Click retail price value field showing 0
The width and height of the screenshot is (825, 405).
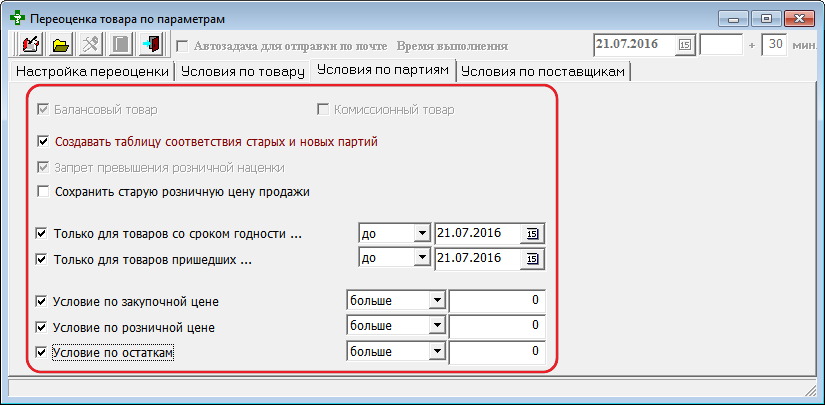click(x=497, y=326)
